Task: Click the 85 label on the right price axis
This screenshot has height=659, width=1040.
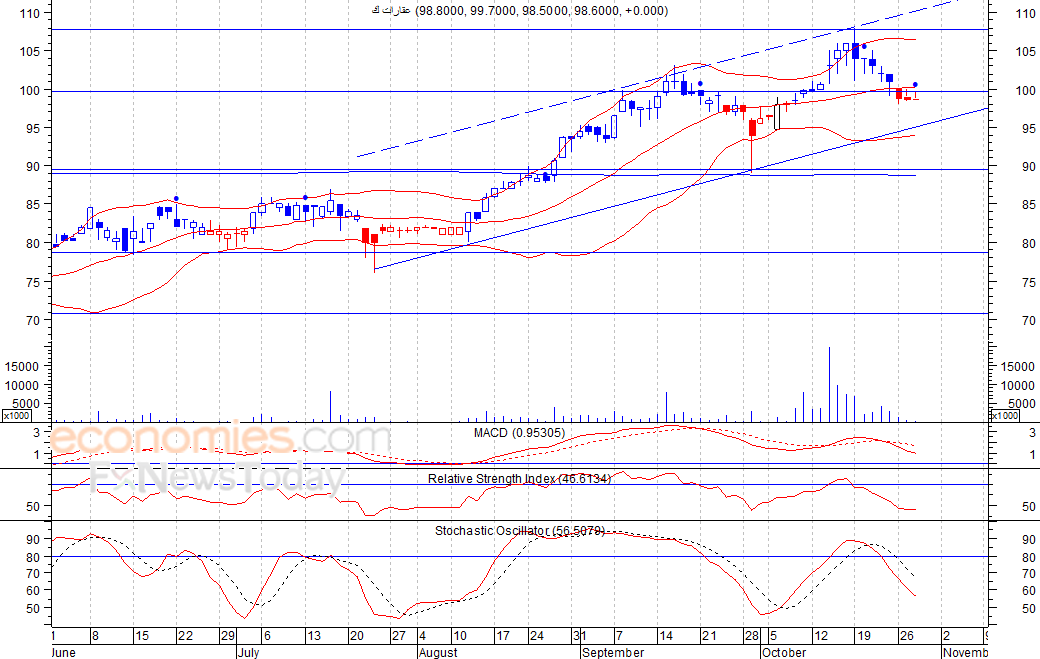Action: [x=1029, y=206]
